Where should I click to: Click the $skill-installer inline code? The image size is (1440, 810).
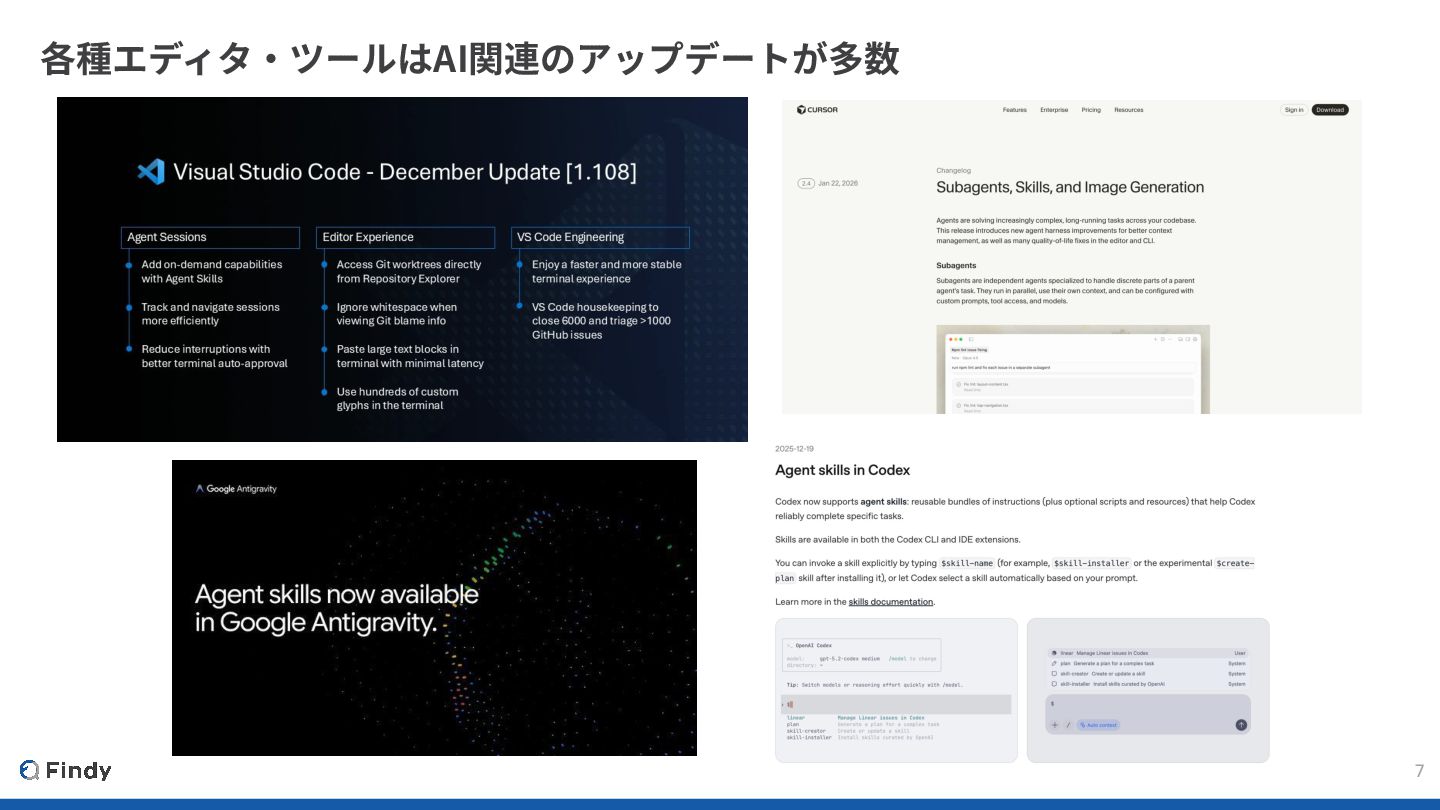pyautogui.click(x=1091, y=563)
